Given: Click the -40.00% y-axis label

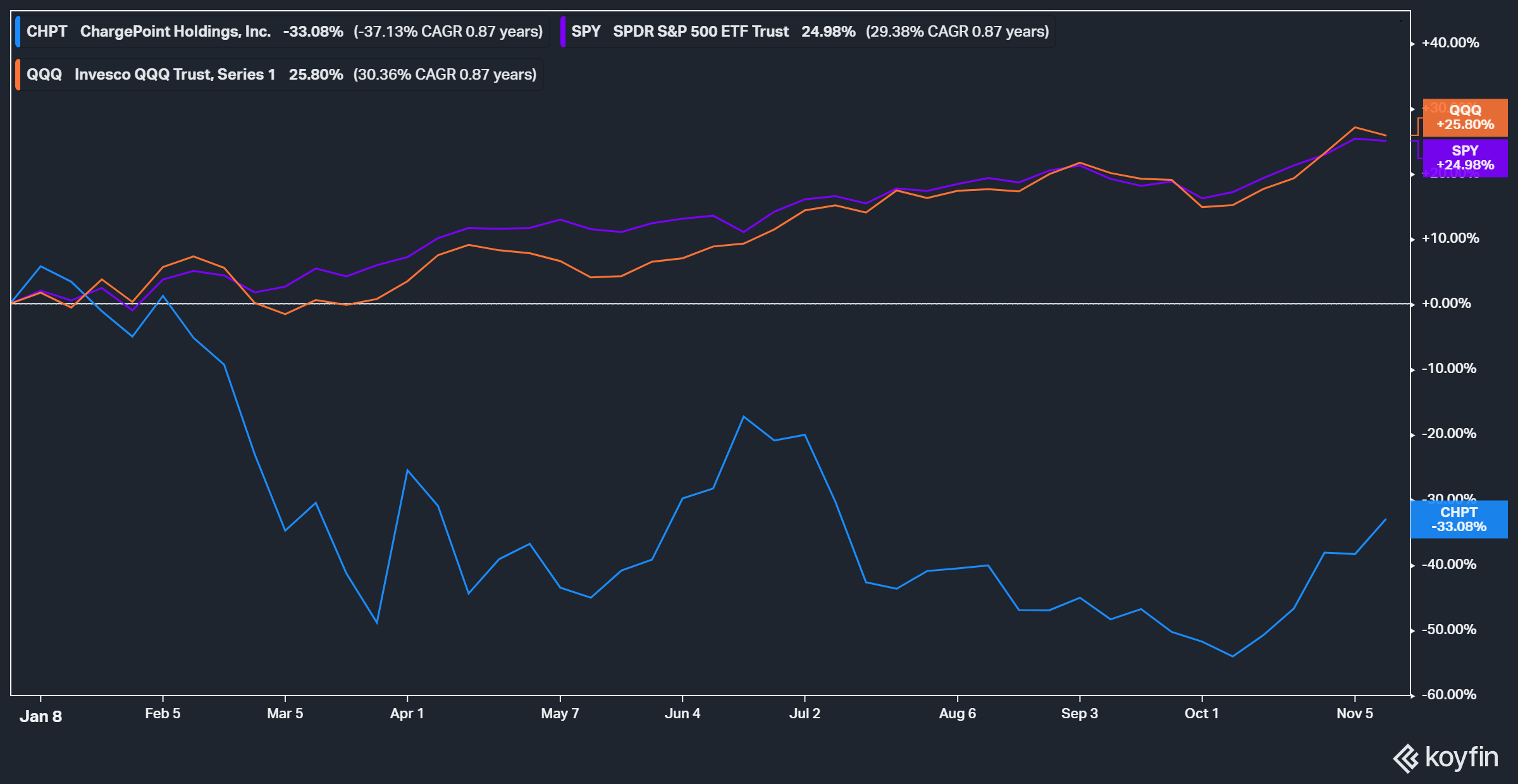Looking at the screenshot, I should [x=1449, y=565].
